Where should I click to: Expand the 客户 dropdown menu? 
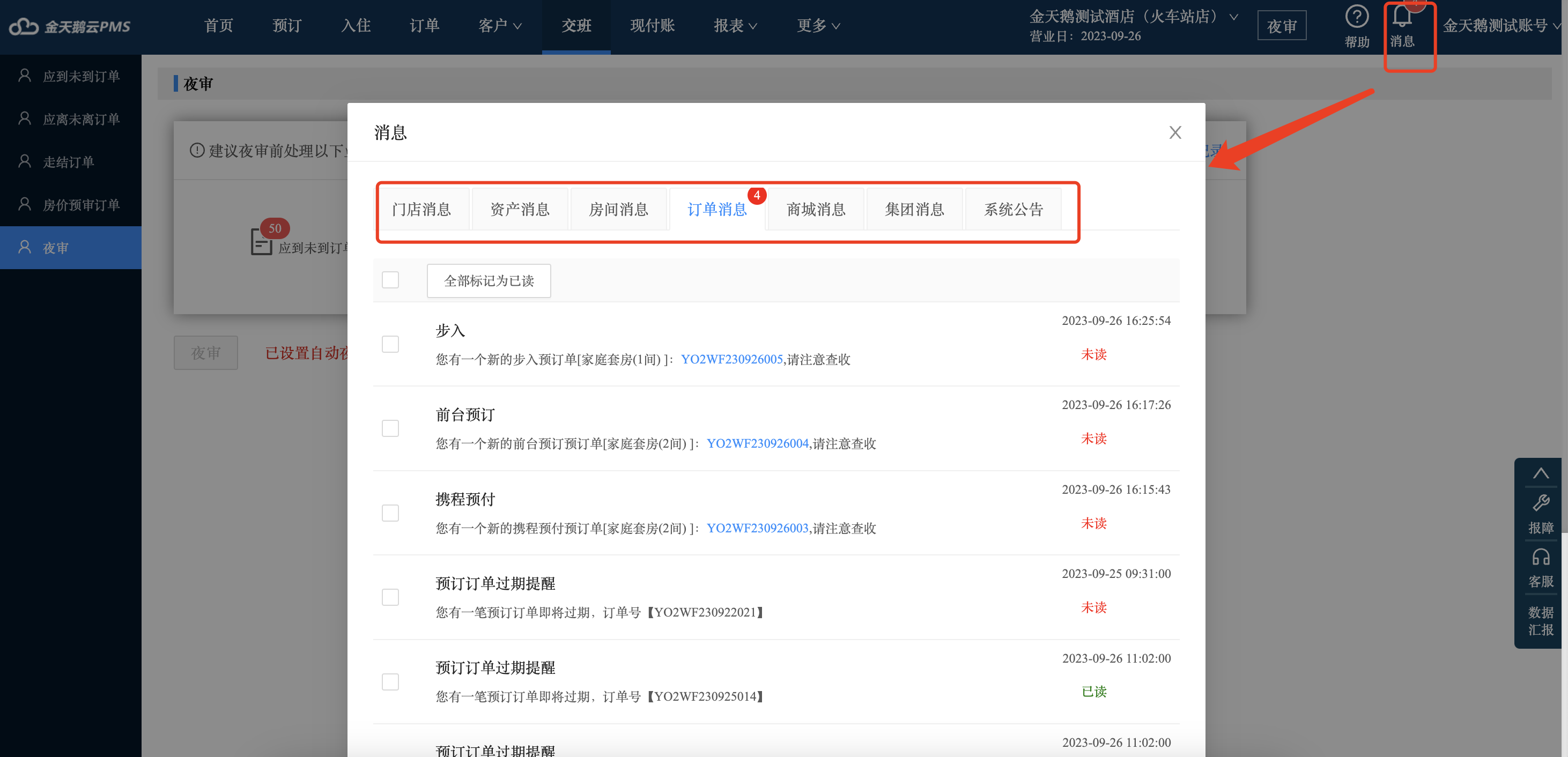point(500,26)
